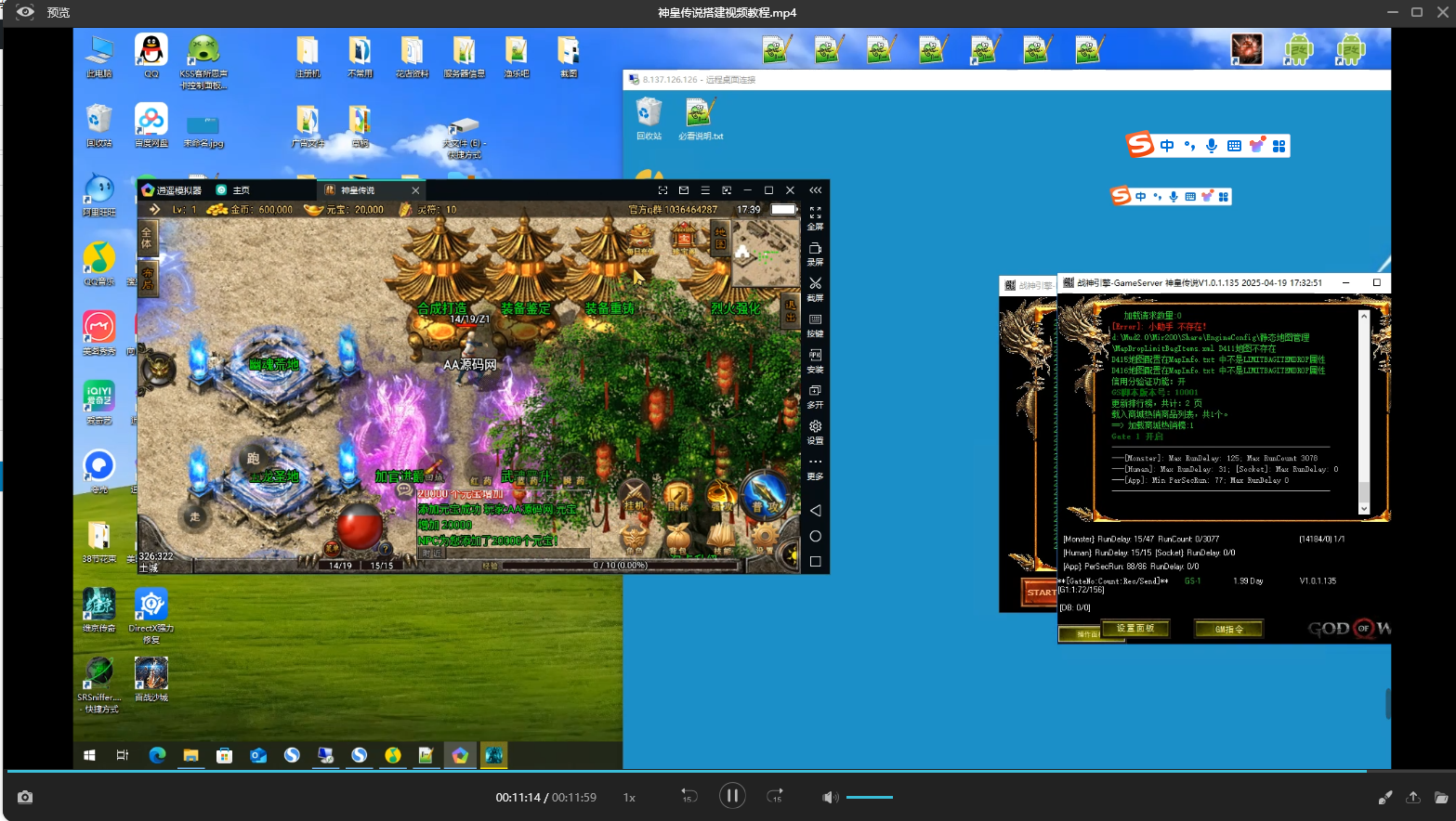Screen dimensions: 1456x821
Task: Tap the 布局 layout tab in game
Action: pos(148,278)
